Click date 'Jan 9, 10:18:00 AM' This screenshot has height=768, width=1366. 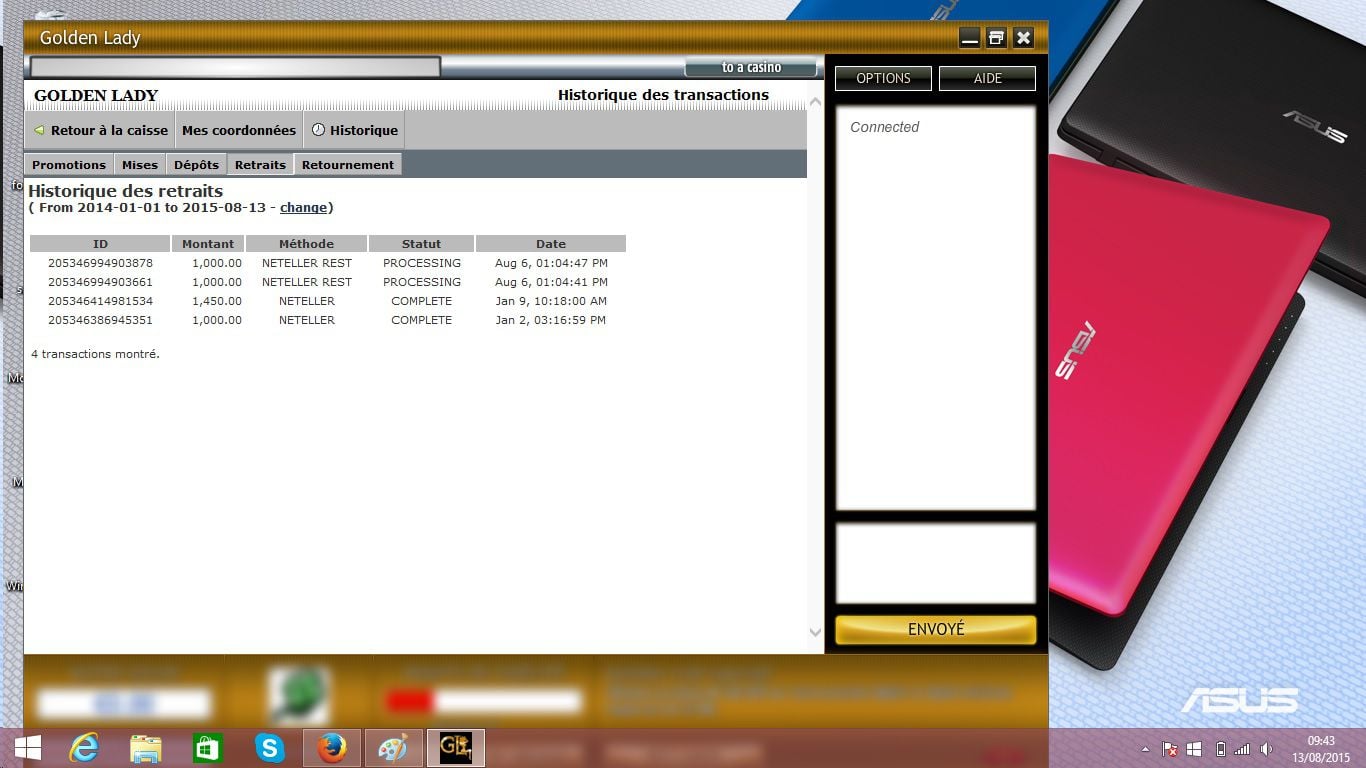pos(551,301)
